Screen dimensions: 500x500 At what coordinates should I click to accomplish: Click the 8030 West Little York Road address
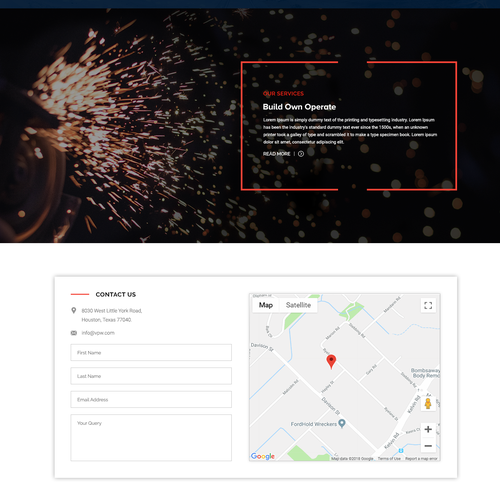[112, 315]
